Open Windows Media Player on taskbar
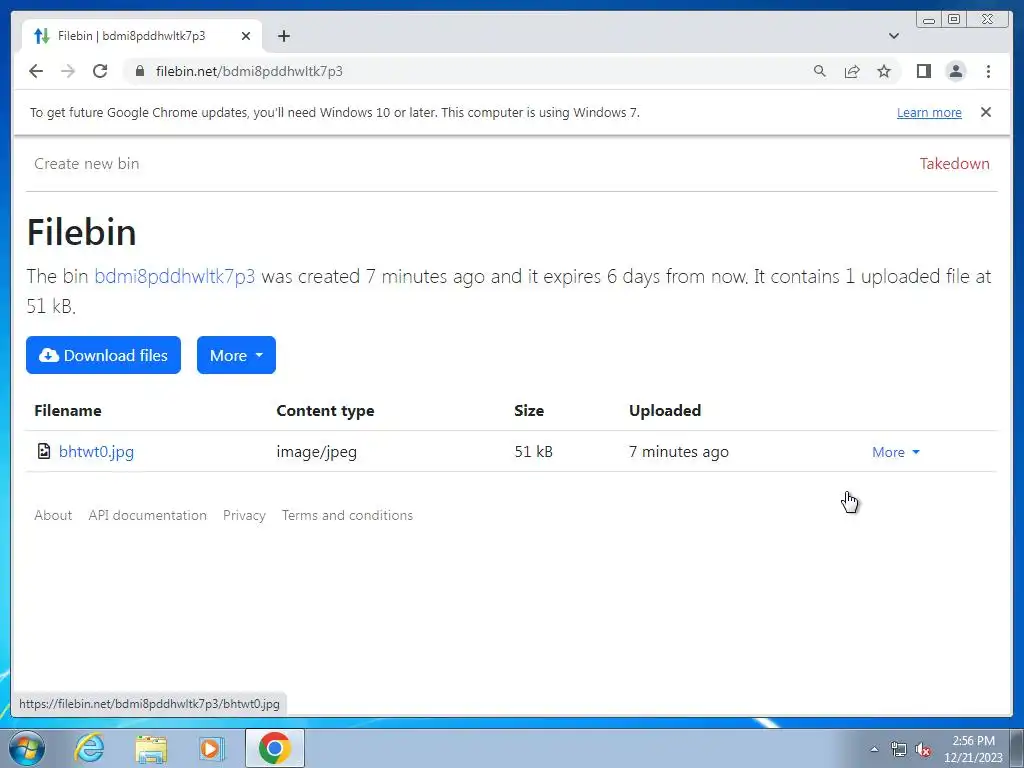The image size is (1024, 768). pyautogui.click(x=210, y=748)
